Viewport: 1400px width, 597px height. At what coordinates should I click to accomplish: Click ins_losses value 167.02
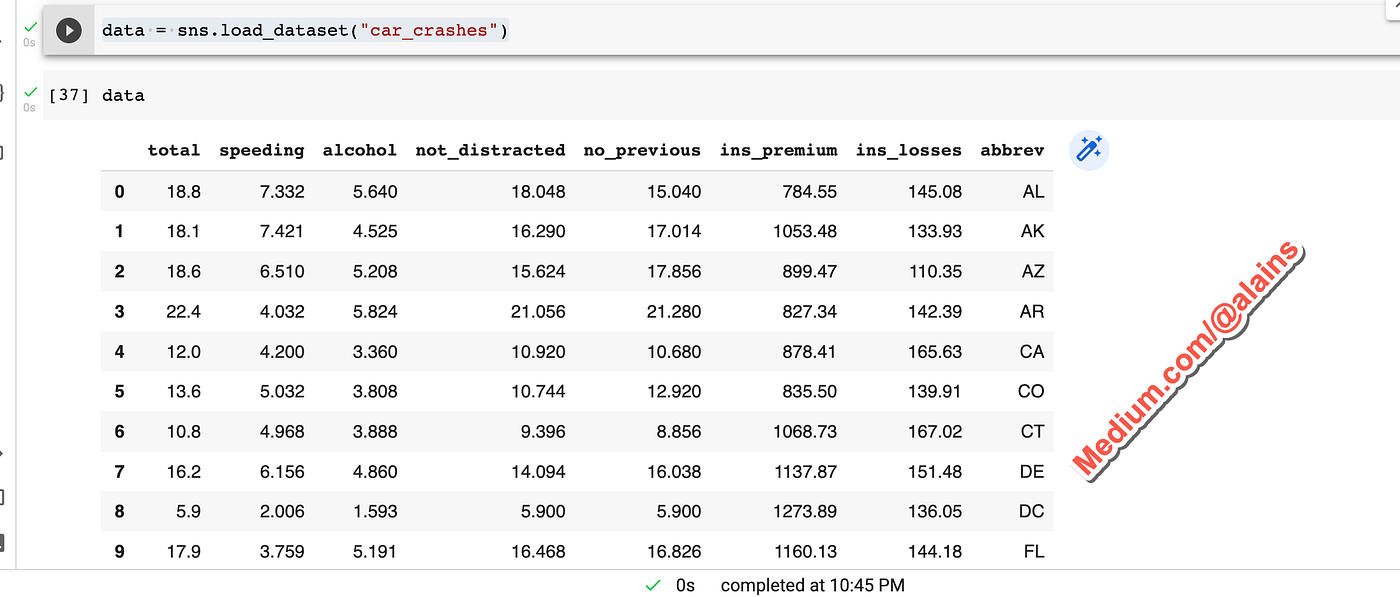pos(935,431)
